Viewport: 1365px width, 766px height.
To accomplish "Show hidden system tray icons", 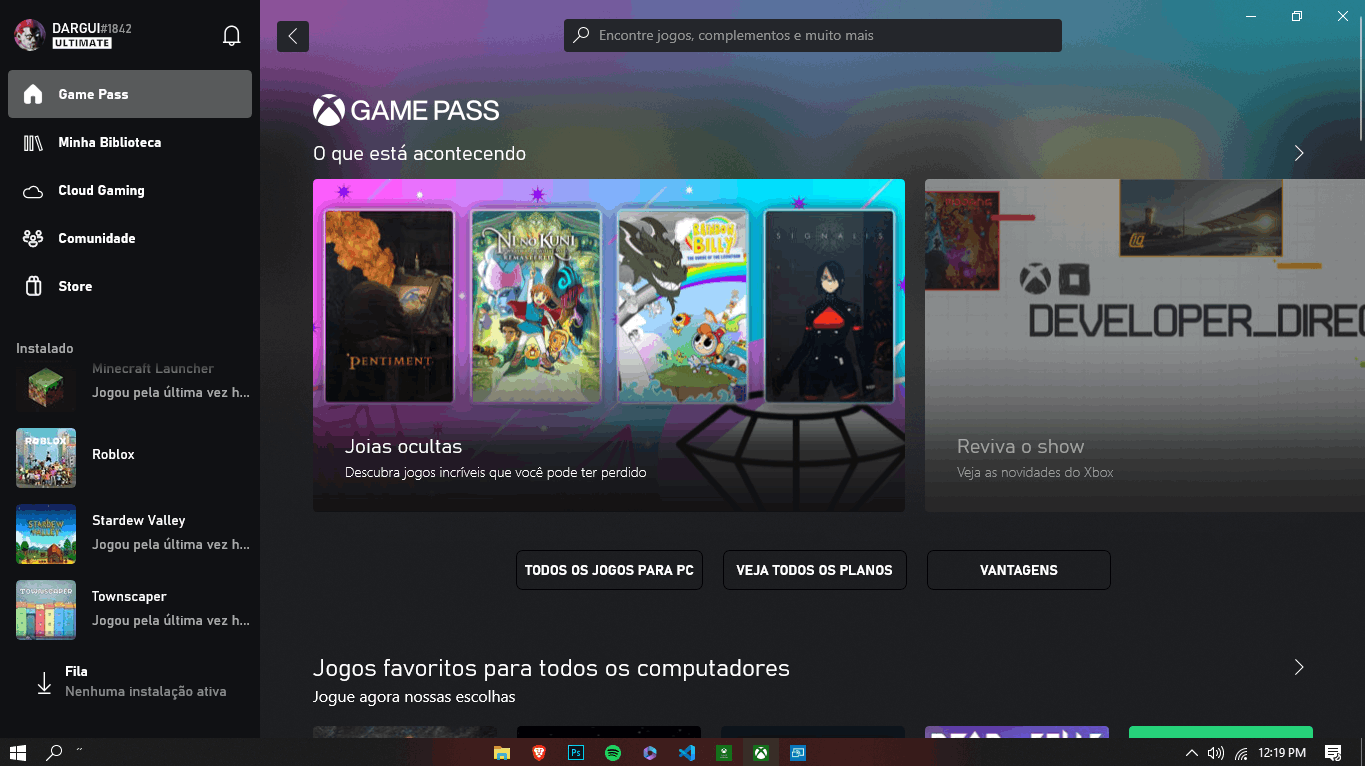I will tap(1191, 753).
